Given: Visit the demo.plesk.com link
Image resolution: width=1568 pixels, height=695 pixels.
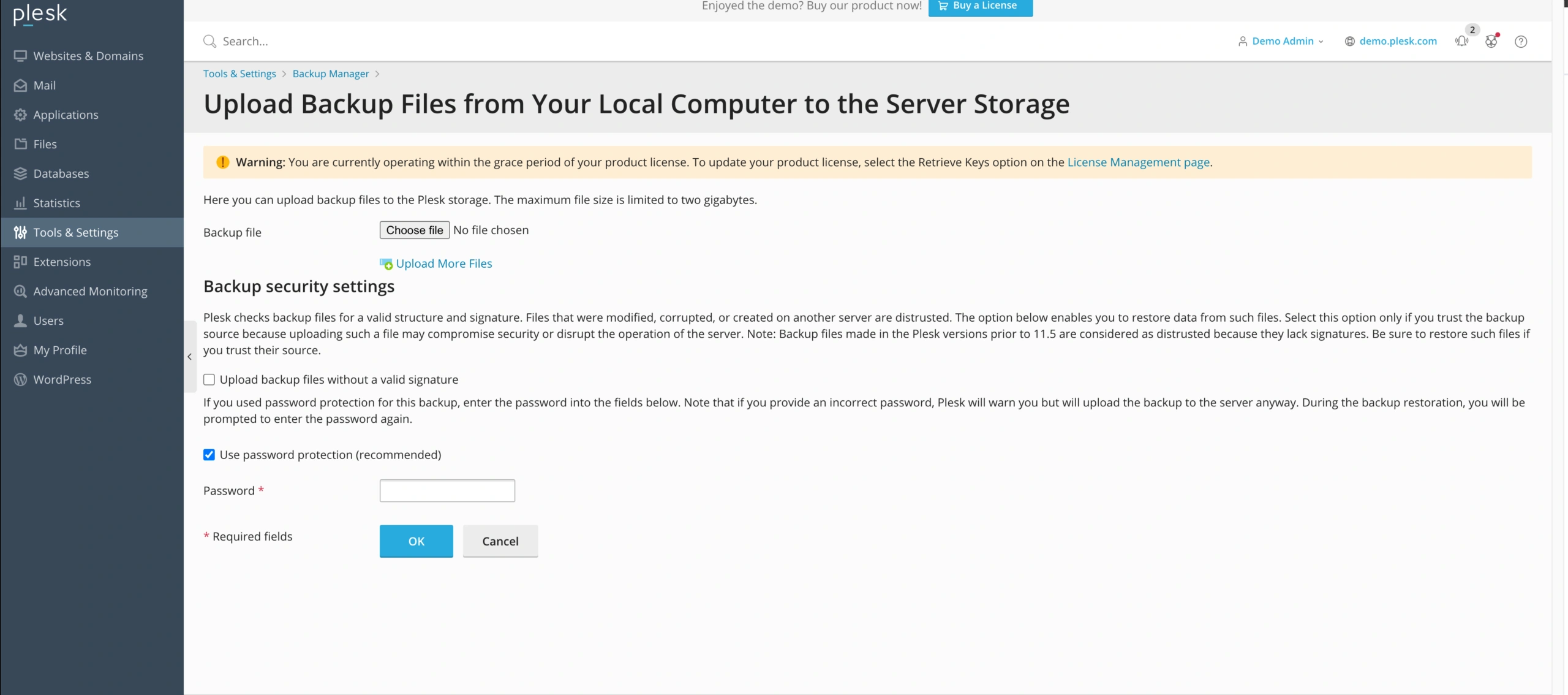Looking at the screenshot, I should [x=1398, y=41].
